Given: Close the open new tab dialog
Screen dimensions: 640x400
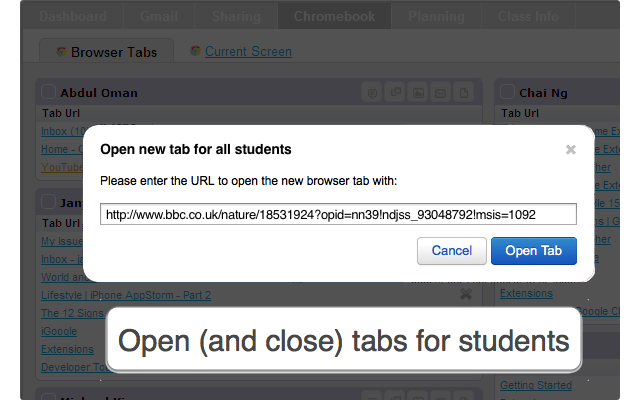Looking at the screenshot, I should click(571, 150).
